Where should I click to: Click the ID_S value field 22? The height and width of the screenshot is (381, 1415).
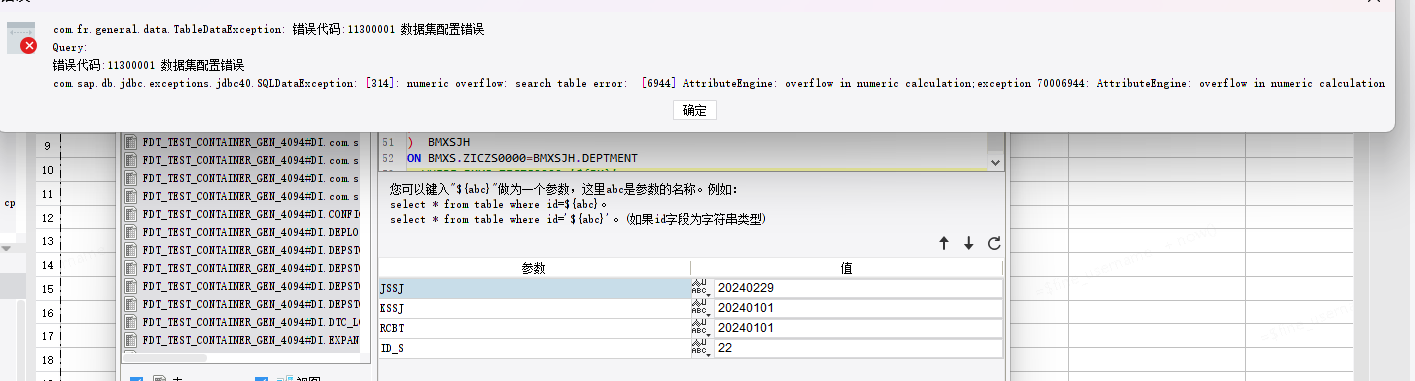point(857,348)
